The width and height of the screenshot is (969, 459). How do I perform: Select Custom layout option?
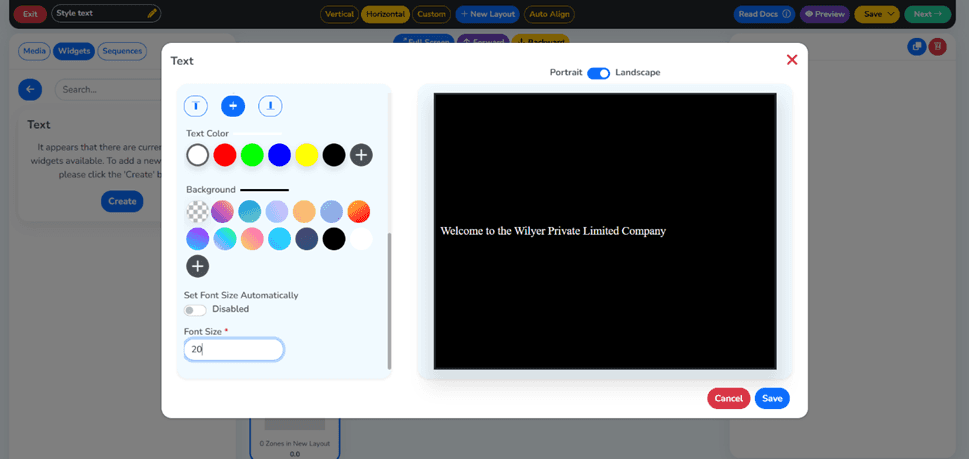(x=431, y=14)
